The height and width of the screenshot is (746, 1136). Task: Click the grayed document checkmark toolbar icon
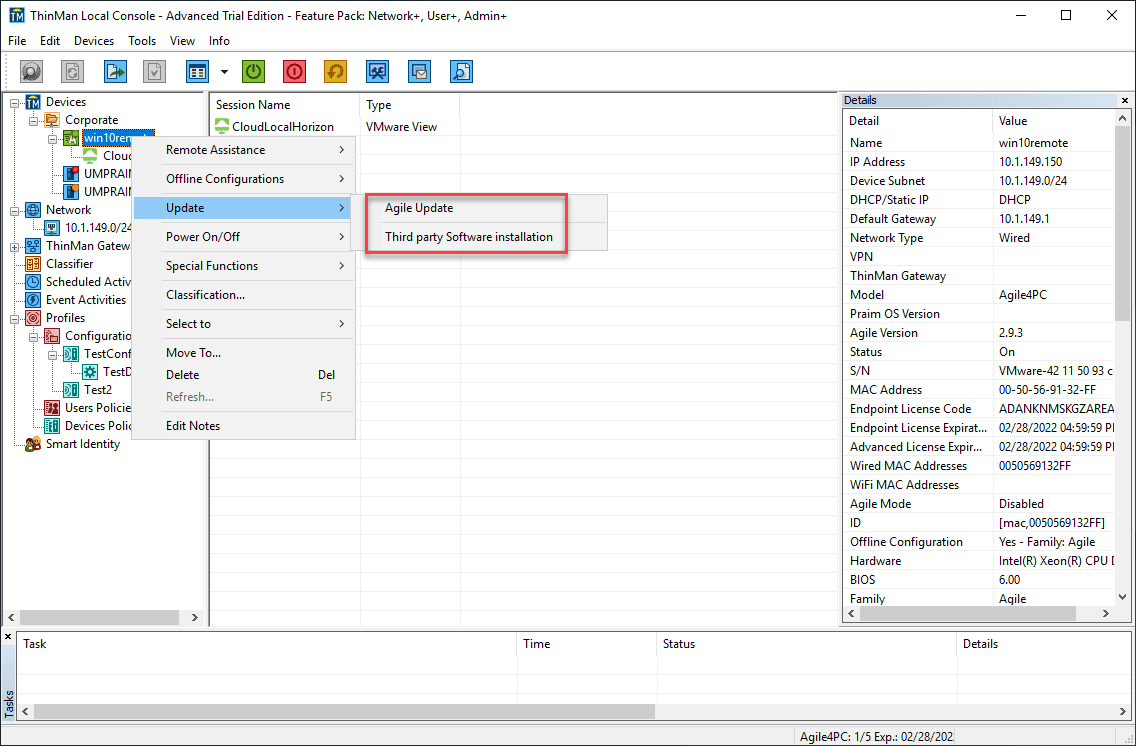click(x=154, y=71)
